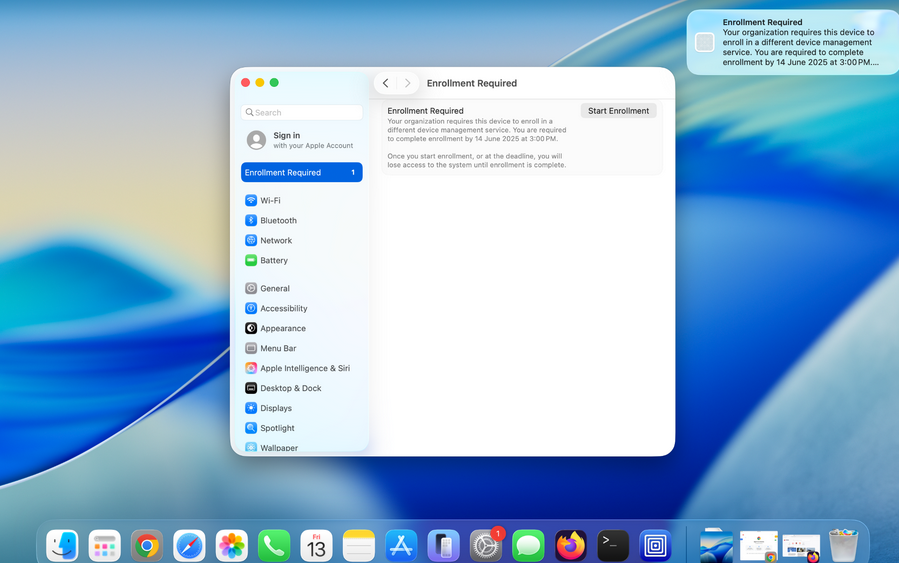This screenshot has width=899, height=563.
Task: Open Menu Bar settings icon
Action: click(x=251, y=348)
